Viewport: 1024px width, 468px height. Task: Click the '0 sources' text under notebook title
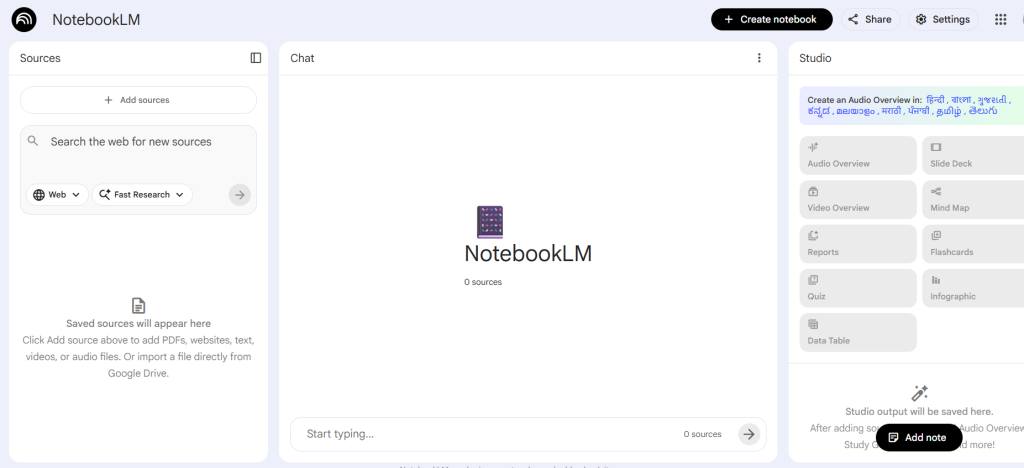tap(483, 283)
